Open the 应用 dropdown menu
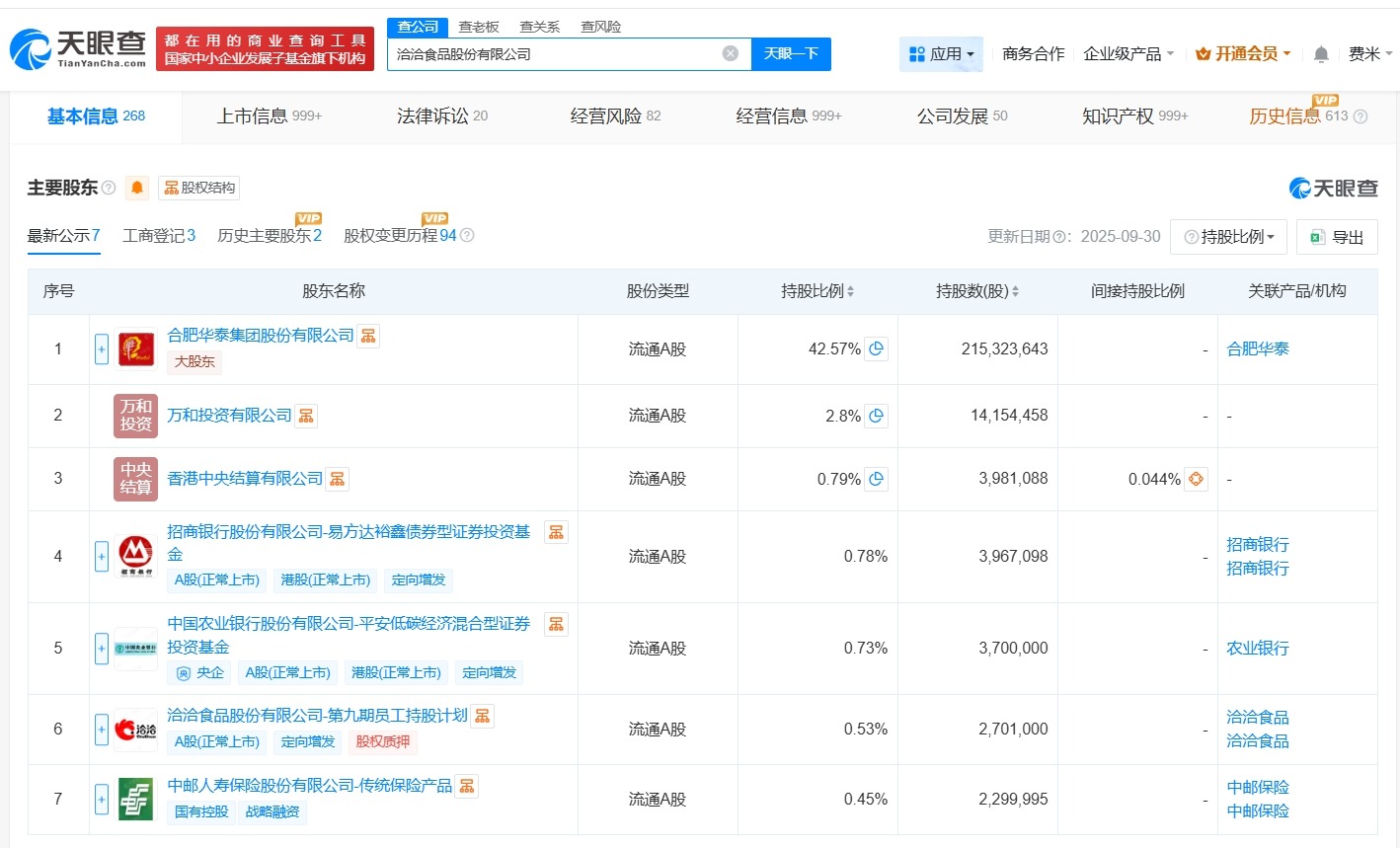Image resolution: width=1400 pixels, height=848 pixels. coord(941,53)
